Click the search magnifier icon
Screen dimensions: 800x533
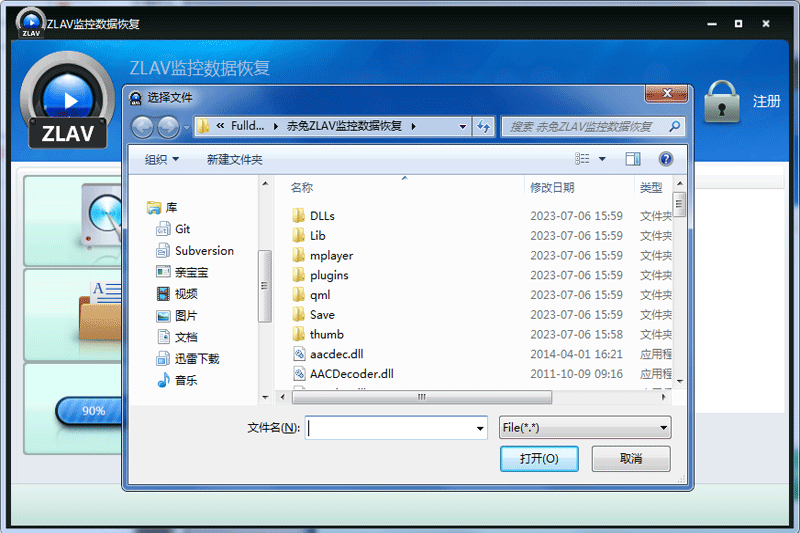pyautogui.click(x=674, y=126)
